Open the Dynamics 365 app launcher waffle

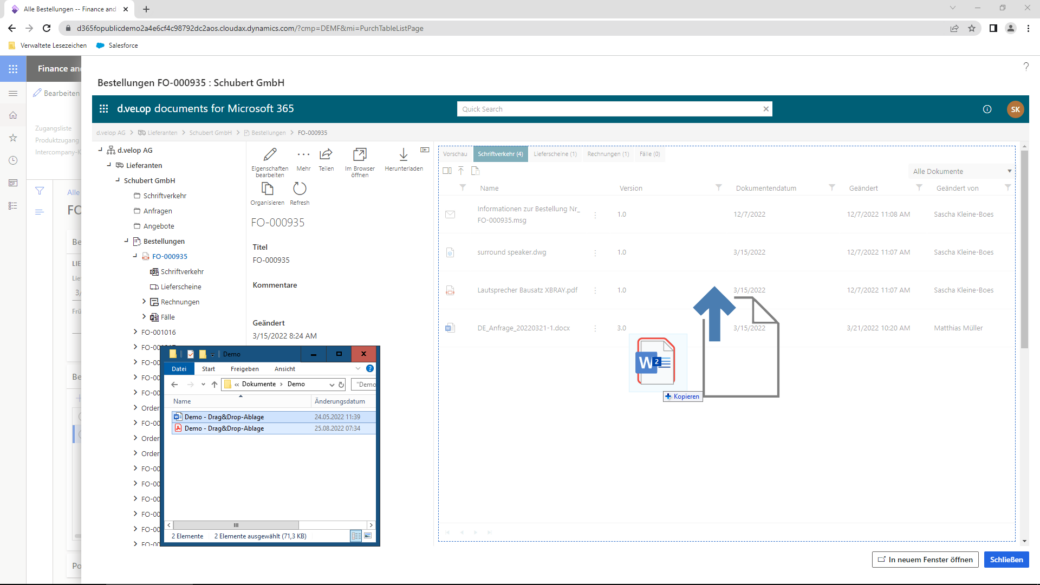(x=13, y=68)
